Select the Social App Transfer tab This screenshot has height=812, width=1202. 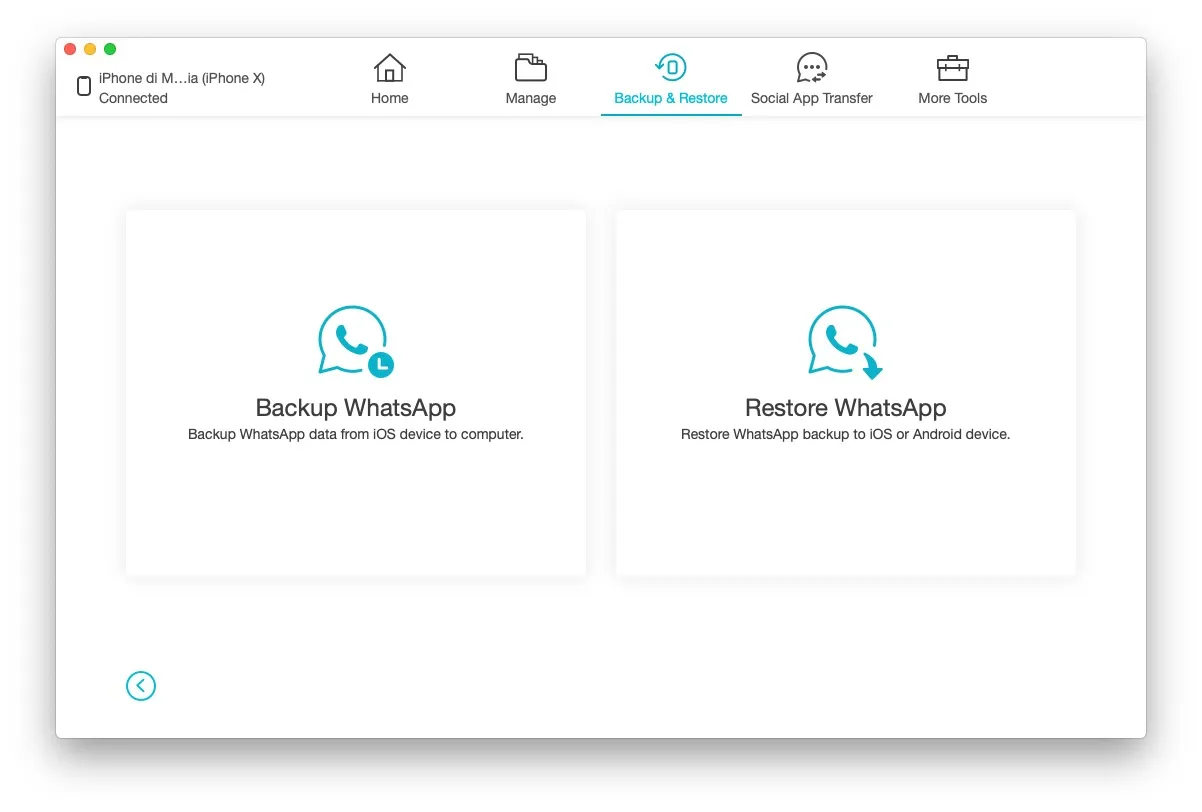tap(812, 98)
